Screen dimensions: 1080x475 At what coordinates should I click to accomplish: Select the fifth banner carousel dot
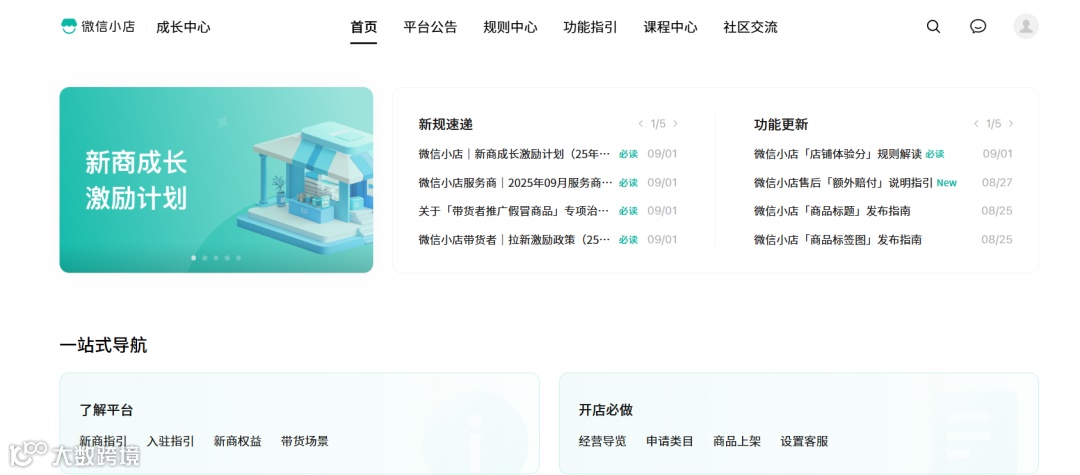(x=238, y=258)
